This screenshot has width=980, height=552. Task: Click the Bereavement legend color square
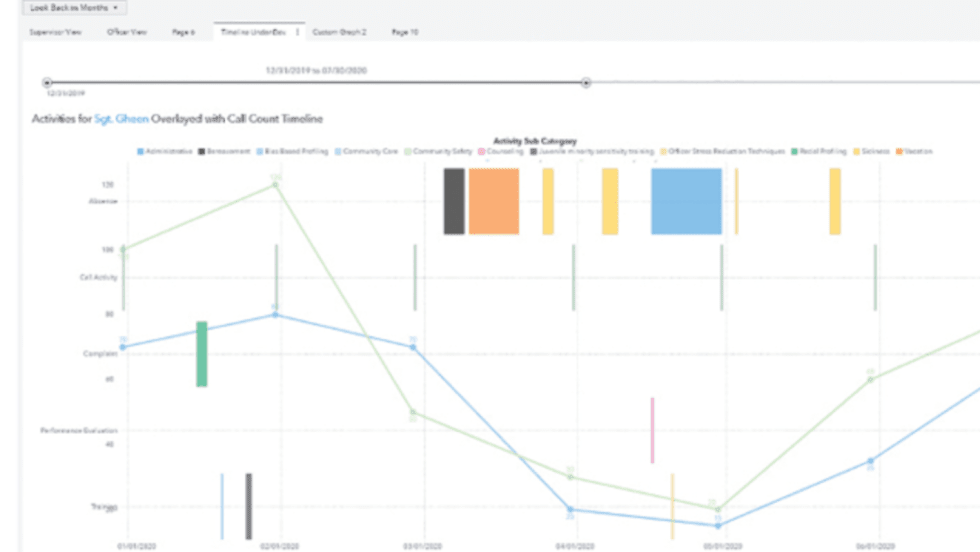202,151
